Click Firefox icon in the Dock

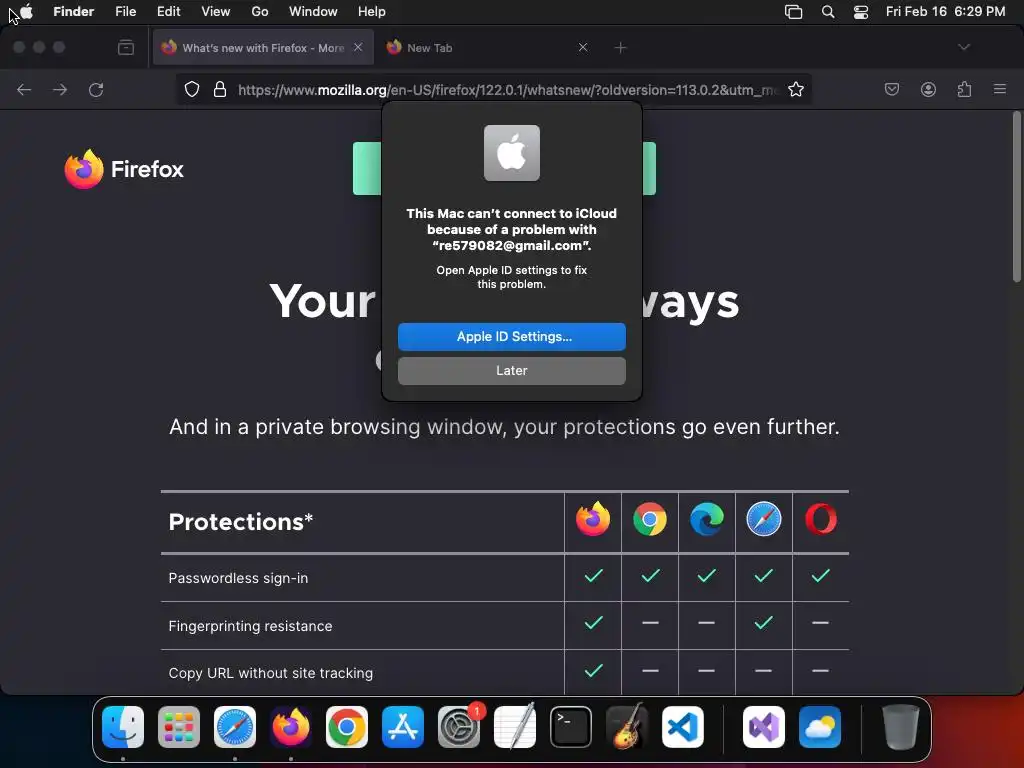pyautogui.click(x=291, y=727)
